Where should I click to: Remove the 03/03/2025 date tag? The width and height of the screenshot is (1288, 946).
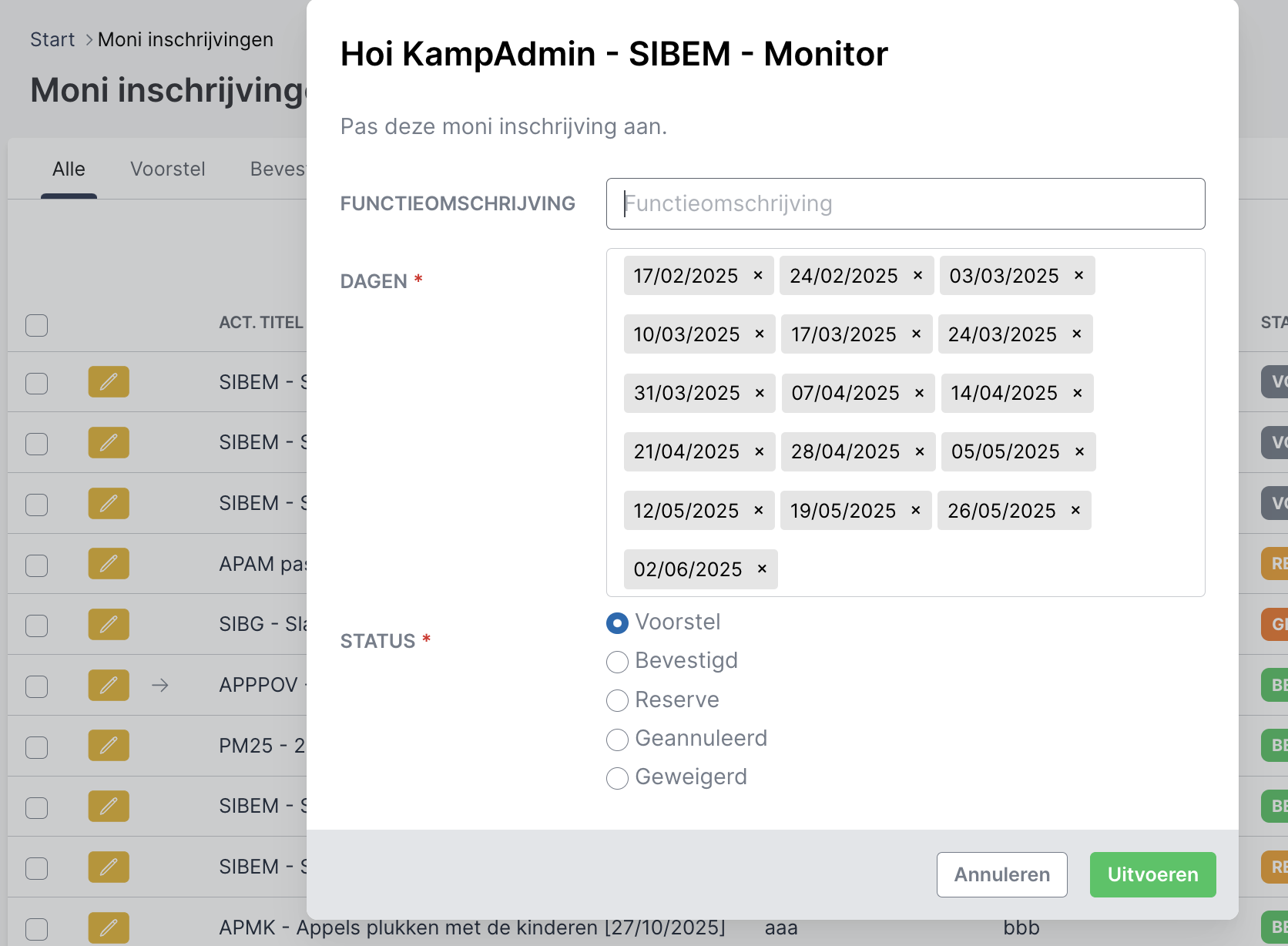tap(1078, 276)
